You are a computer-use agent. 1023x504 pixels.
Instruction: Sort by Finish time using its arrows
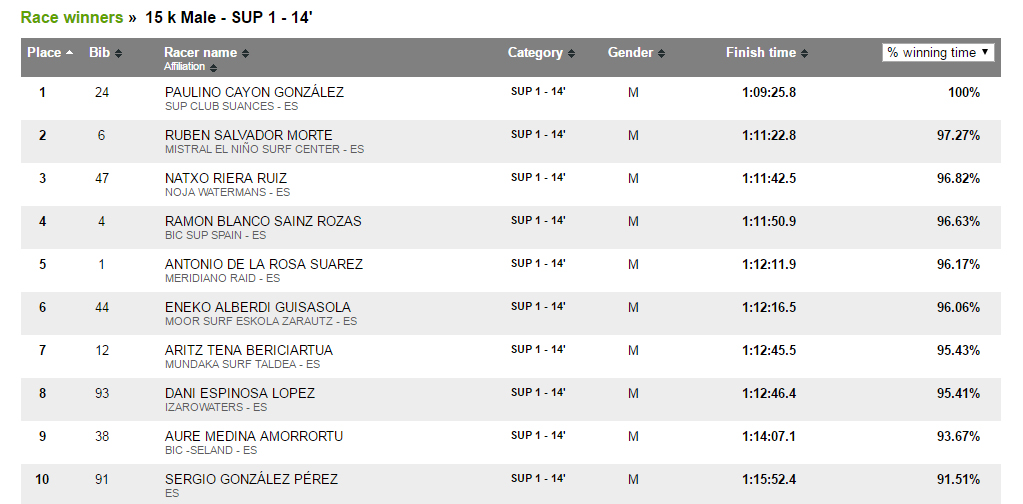click(x=804, y=53)
